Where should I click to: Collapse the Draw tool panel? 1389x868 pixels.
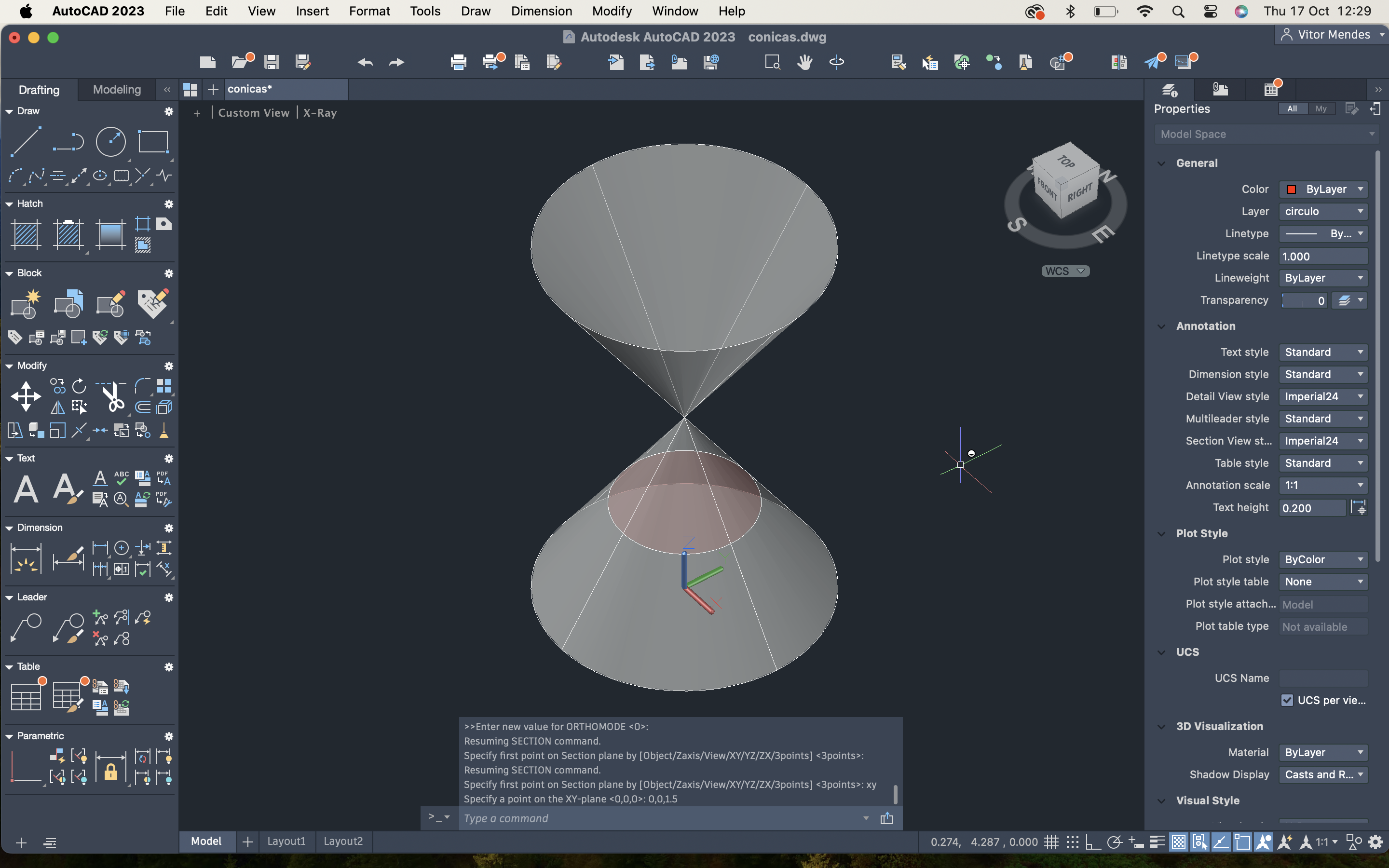[9, 111]
